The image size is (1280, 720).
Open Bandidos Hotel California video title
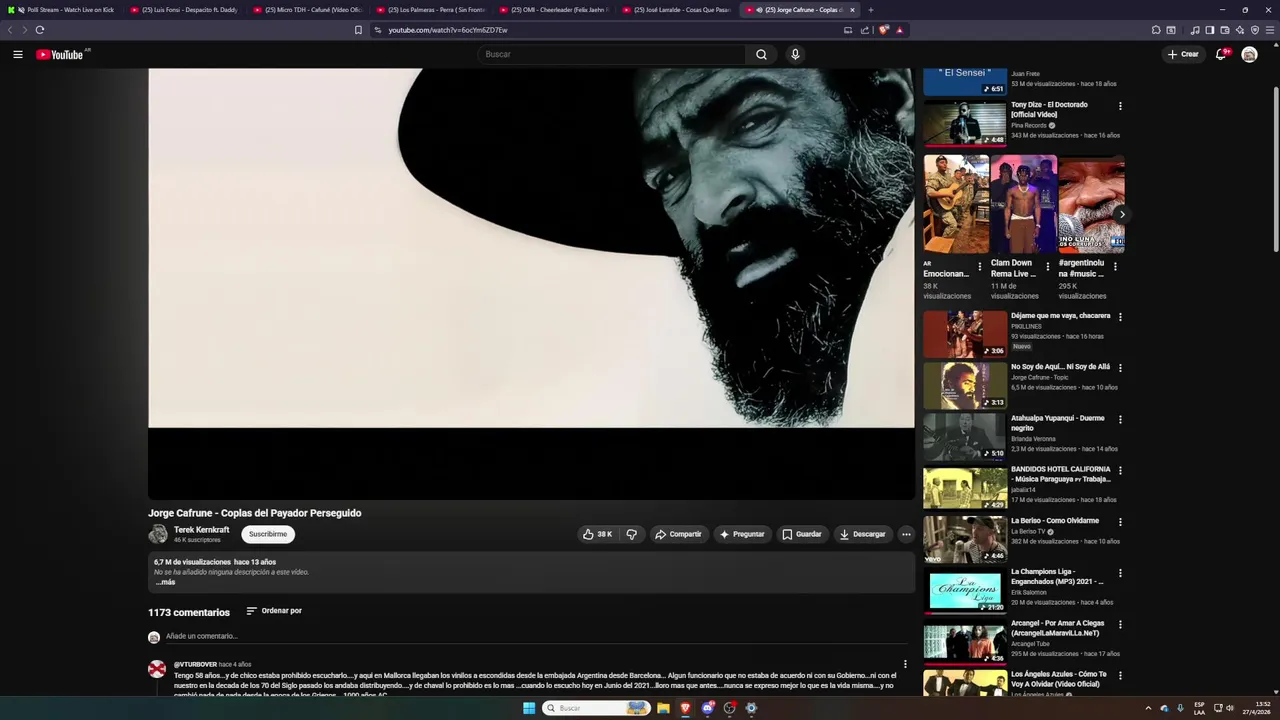click(x=1060, y=474)
